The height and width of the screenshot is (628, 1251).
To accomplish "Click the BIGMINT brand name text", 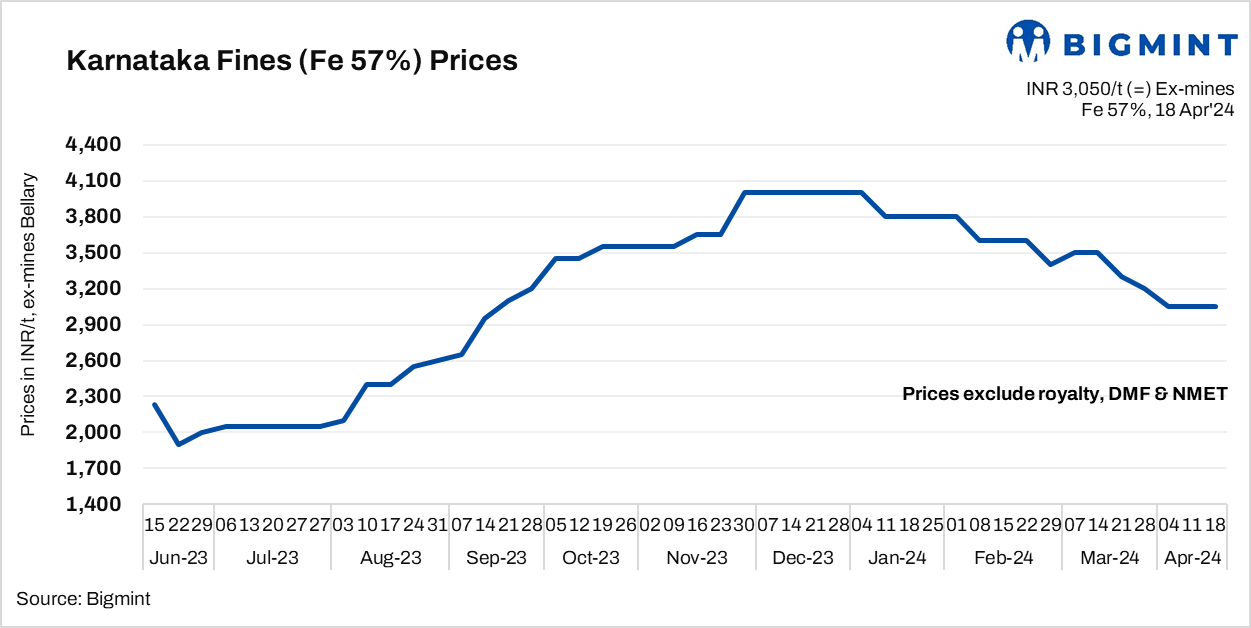I will (x=1148, y=44).
